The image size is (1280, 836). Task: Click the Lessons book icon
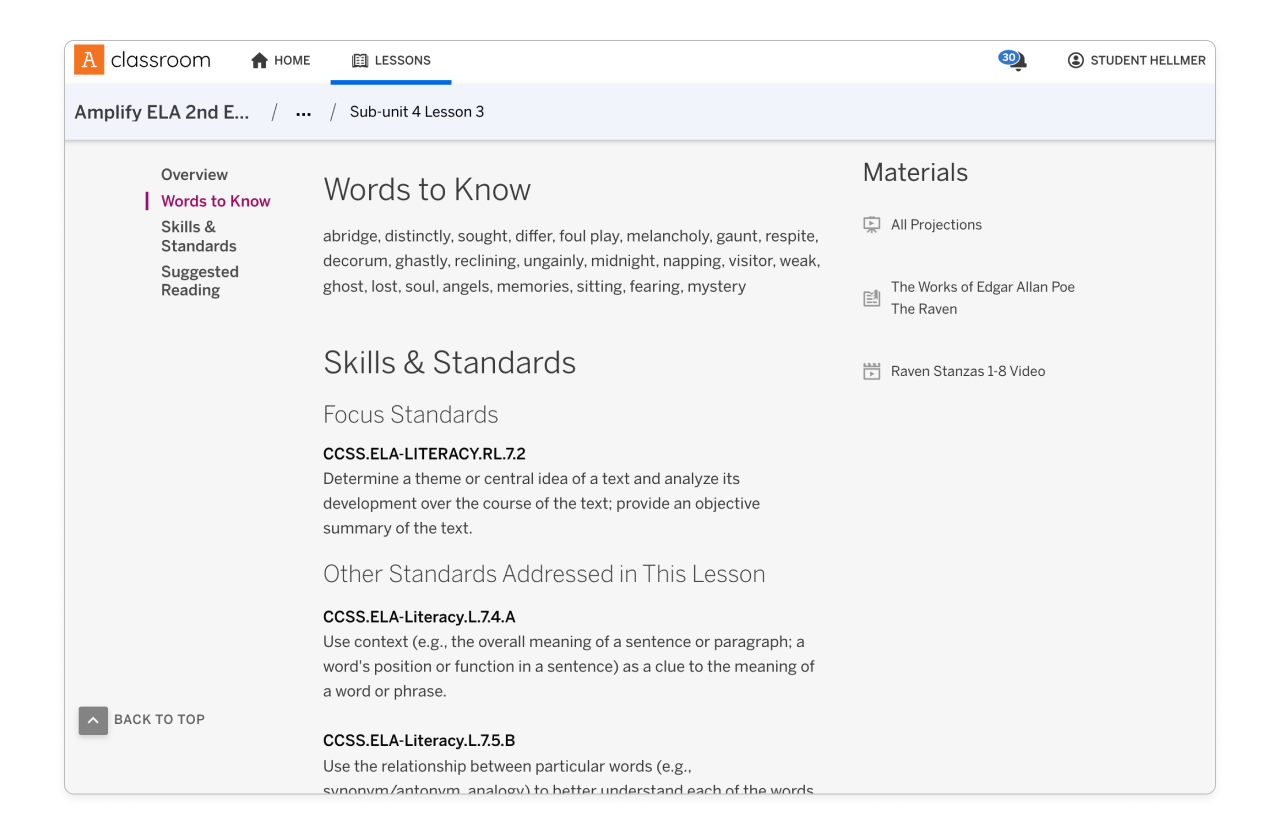click(x=359, y=60)
